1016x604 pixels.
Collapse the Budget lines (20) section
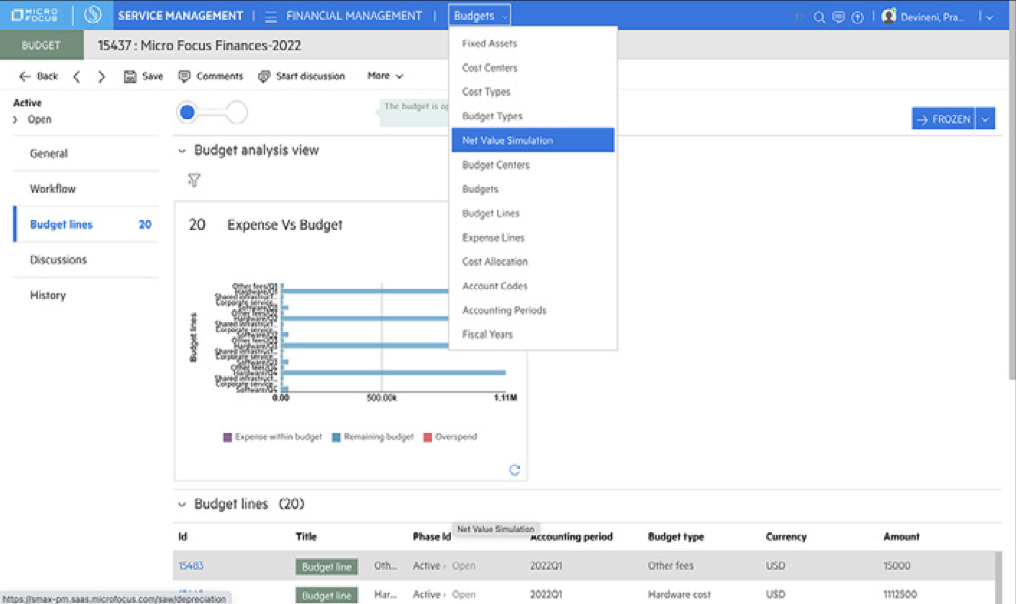182,504
